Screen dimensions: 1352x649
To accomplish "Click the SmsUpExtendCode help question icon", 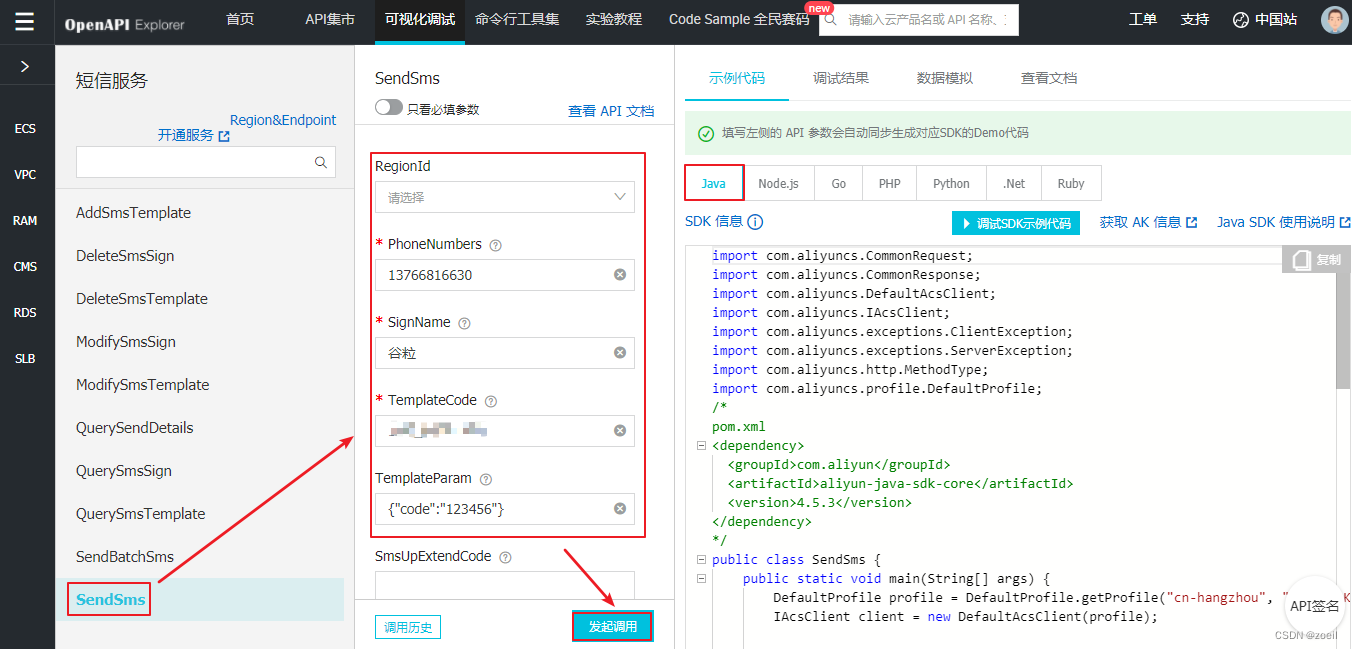I will [505, 557].
